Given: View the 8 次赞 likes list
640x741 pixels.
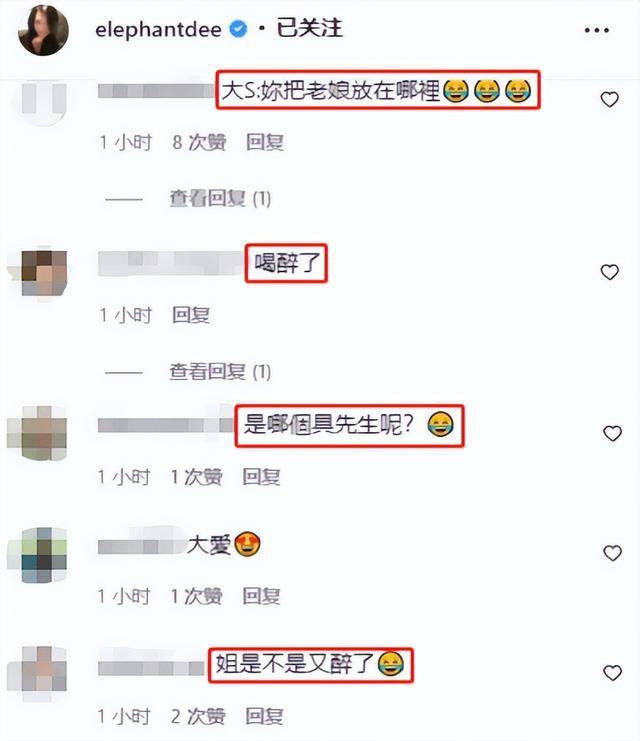Looking at the screenshot, I should [199, 142].
